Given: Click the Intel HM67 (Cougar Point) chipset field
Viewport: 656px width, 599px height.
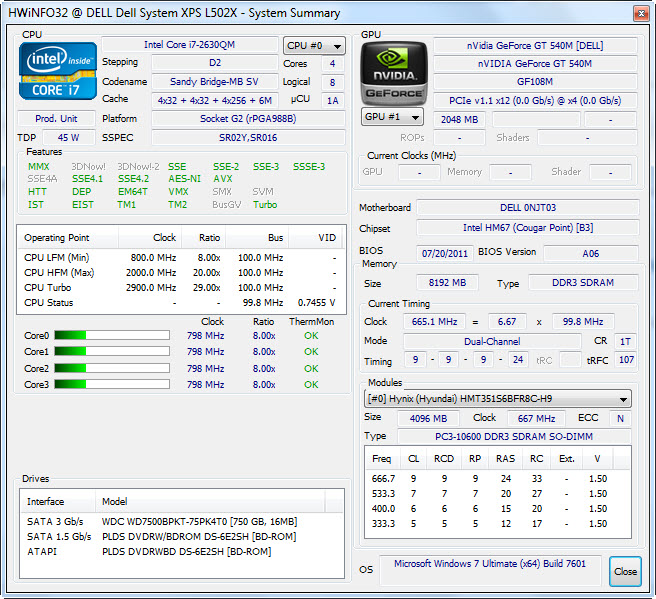Looking at the screenshot, I should click(x=528, y=228).
